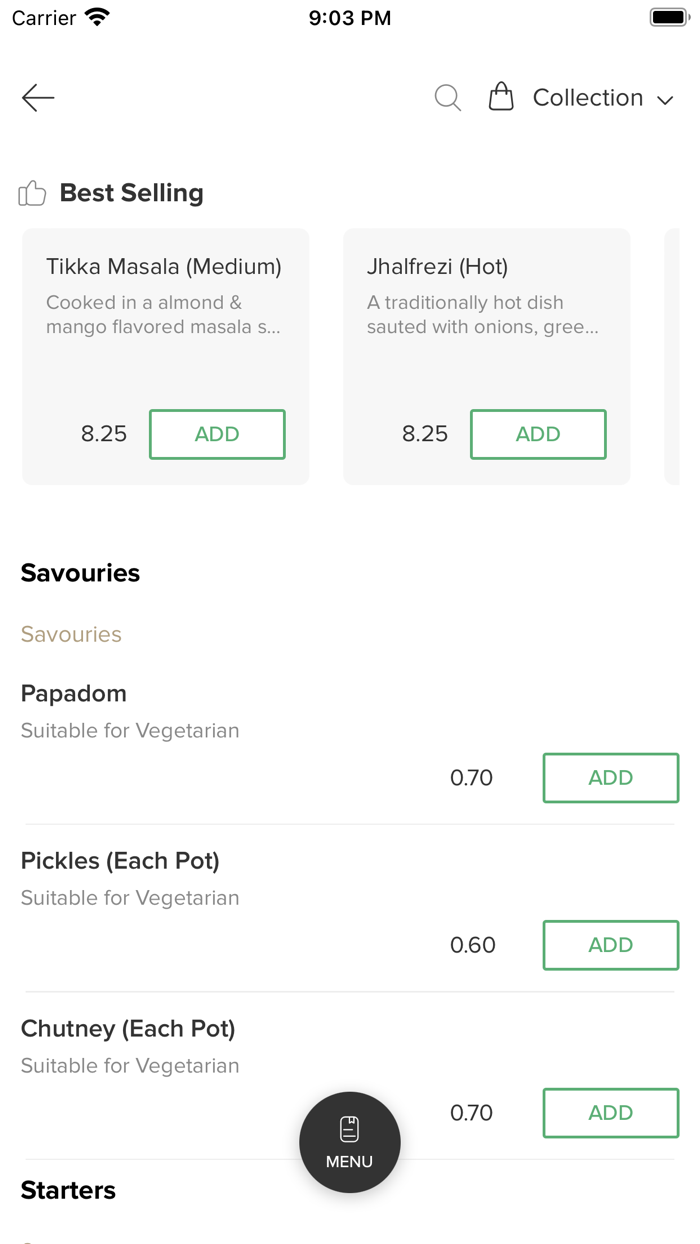Tap the battery status icon
The height and width of the screenshot is (1244, 700).
(669, 17)
